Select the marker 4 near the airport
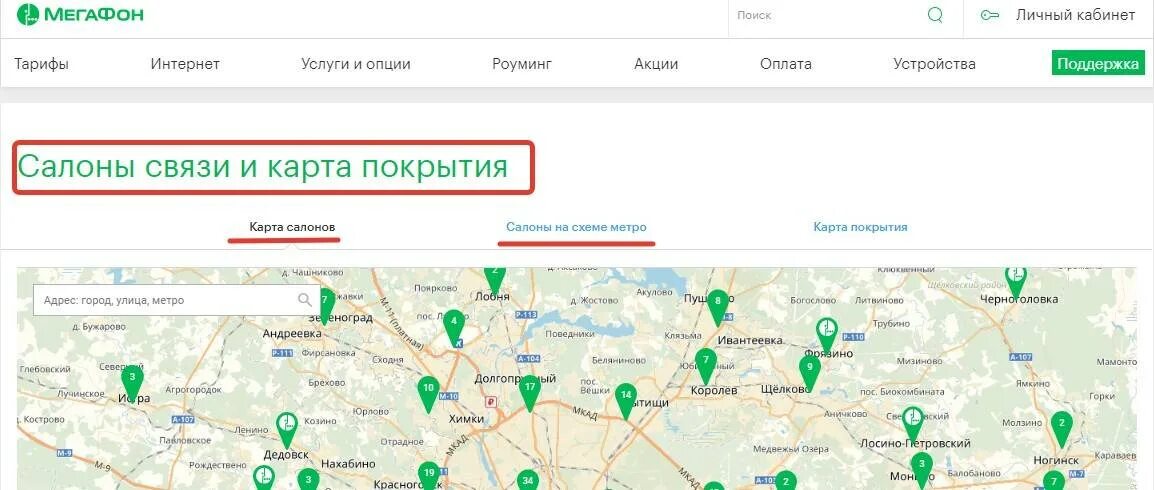Screen dimensions: 1154x490 (x=454, y=328)
